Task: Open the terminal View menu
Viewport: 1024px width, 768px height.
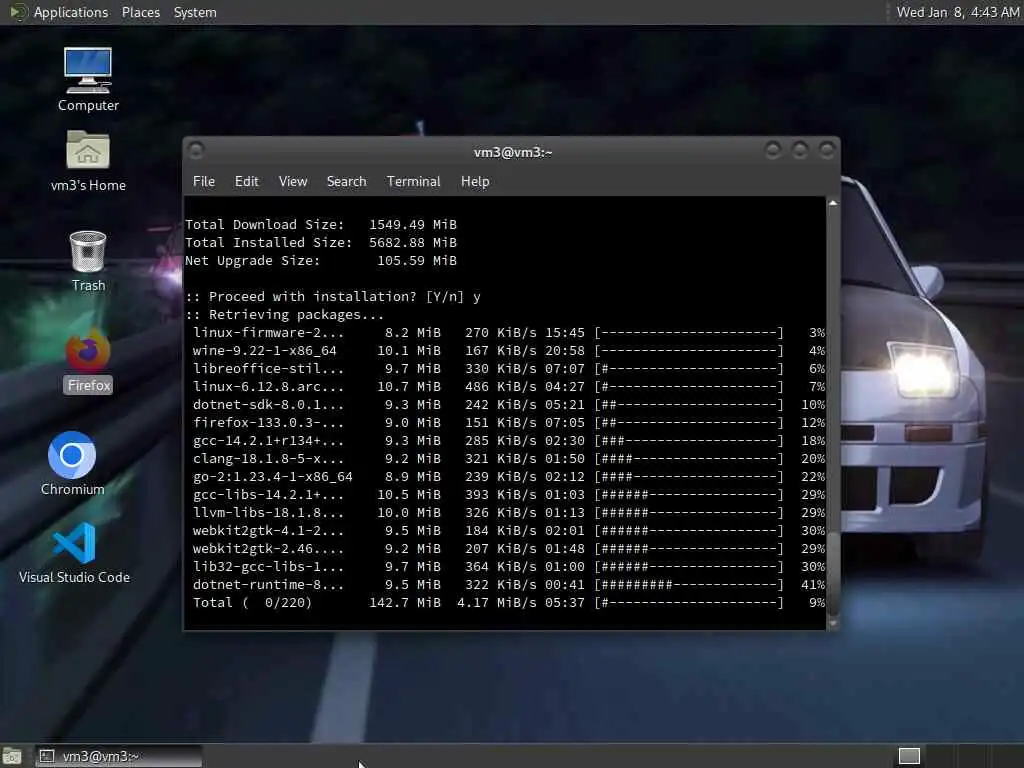Action: (293, 182)
